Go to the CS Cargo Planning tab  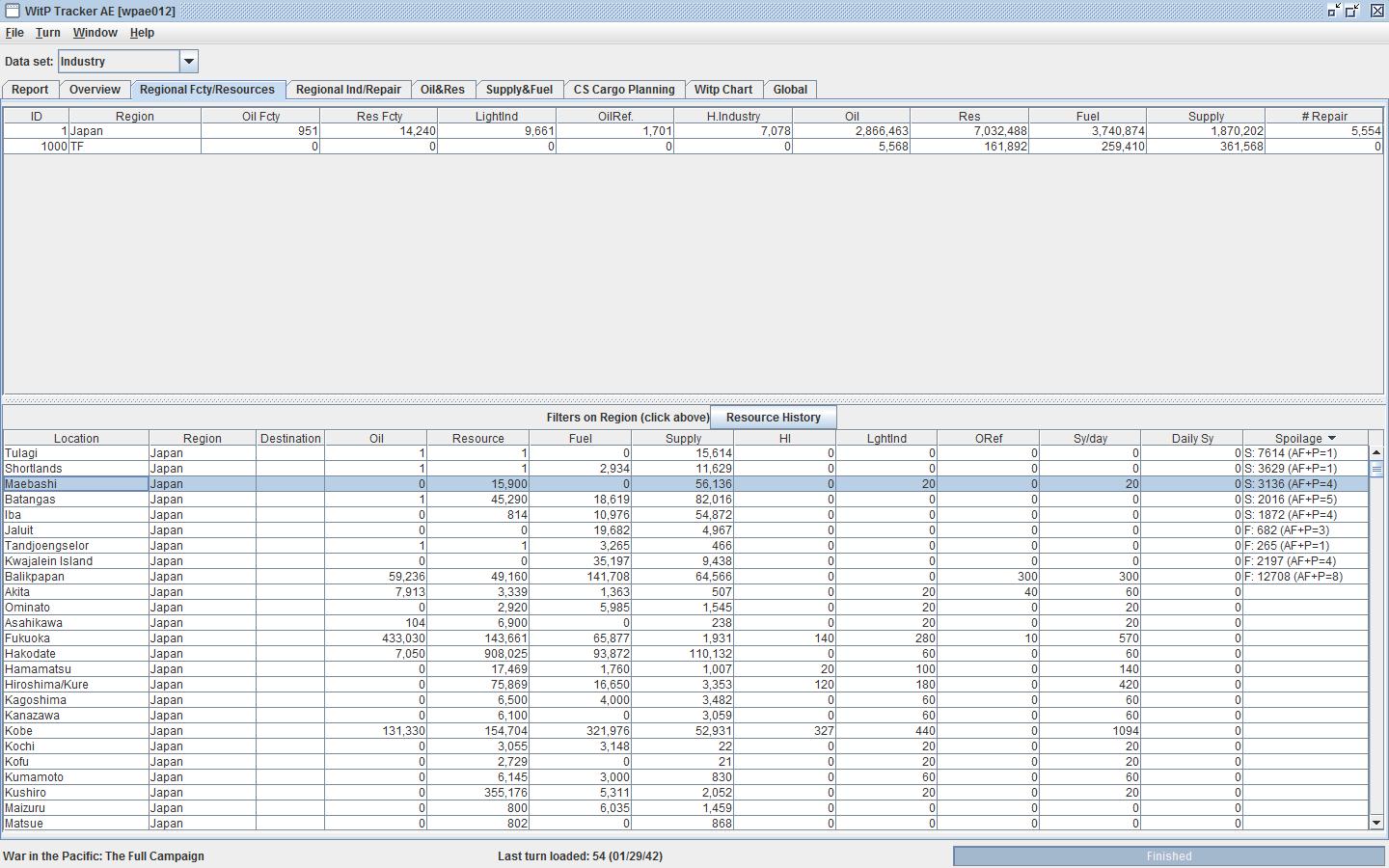(x=624, y=90)
